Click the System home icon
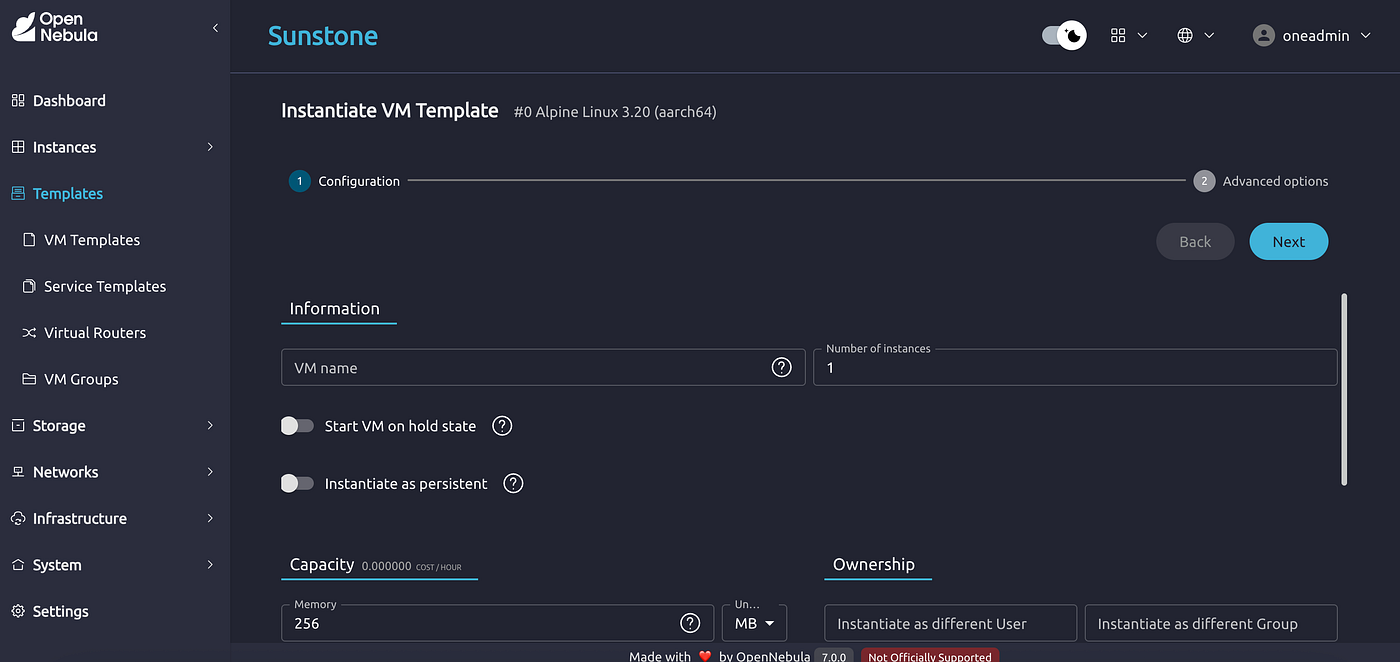Viewport: 1400px width, 662px height. coord(17,565)
